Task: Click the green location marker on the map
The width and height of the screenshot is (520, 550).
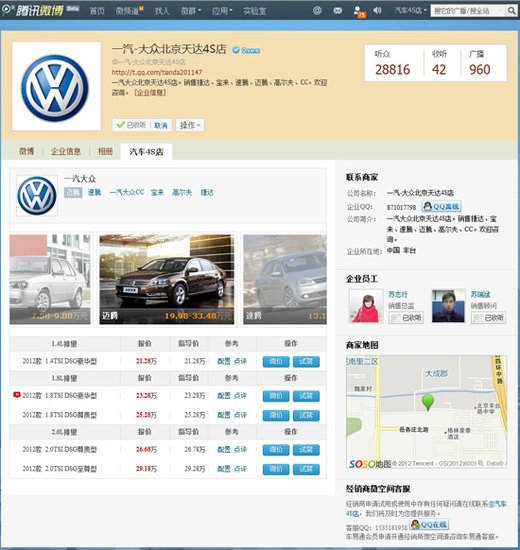Action: tap(427, 402)
